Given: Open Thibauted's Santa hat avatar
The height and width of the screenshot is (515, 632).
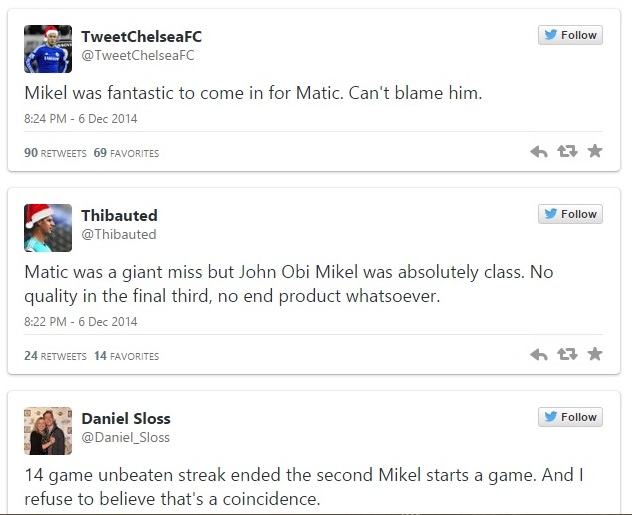Looking at the screenshot, I should point(48,228).
